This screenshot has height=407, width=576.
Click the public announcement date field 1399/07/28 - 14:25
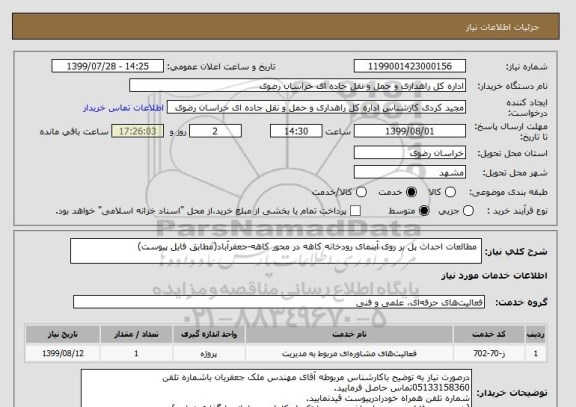click(x=108, y=66)
